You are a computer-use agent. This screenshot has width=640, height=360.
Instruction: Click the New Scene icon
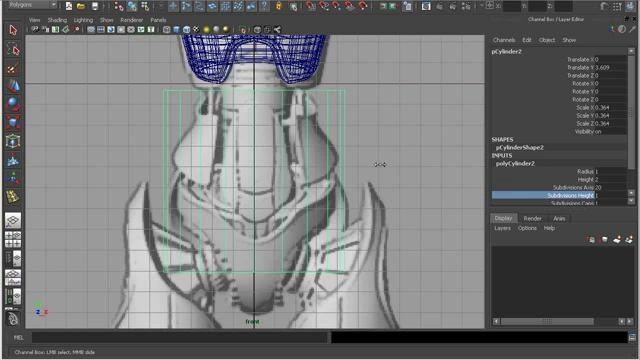tap(69, 6)
